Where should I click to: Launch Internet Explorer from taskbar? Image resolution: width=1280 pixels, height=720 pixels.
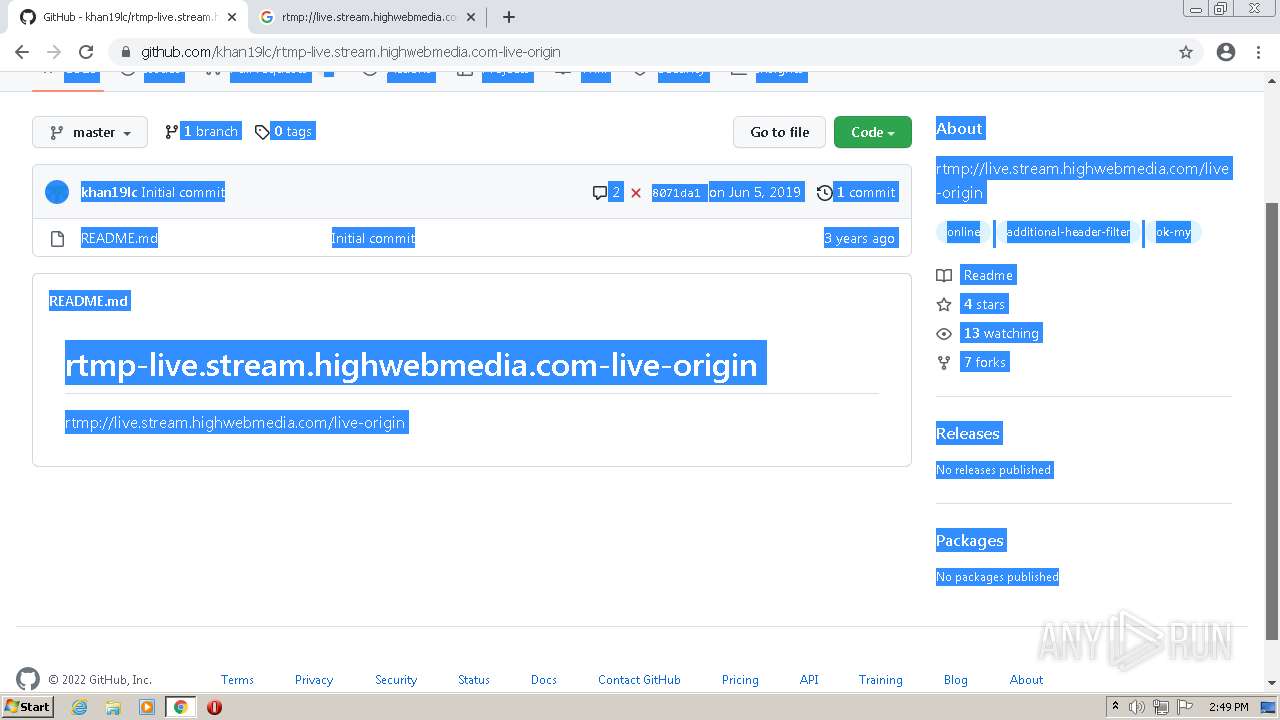pyautogui.click(x=79, y=707)
